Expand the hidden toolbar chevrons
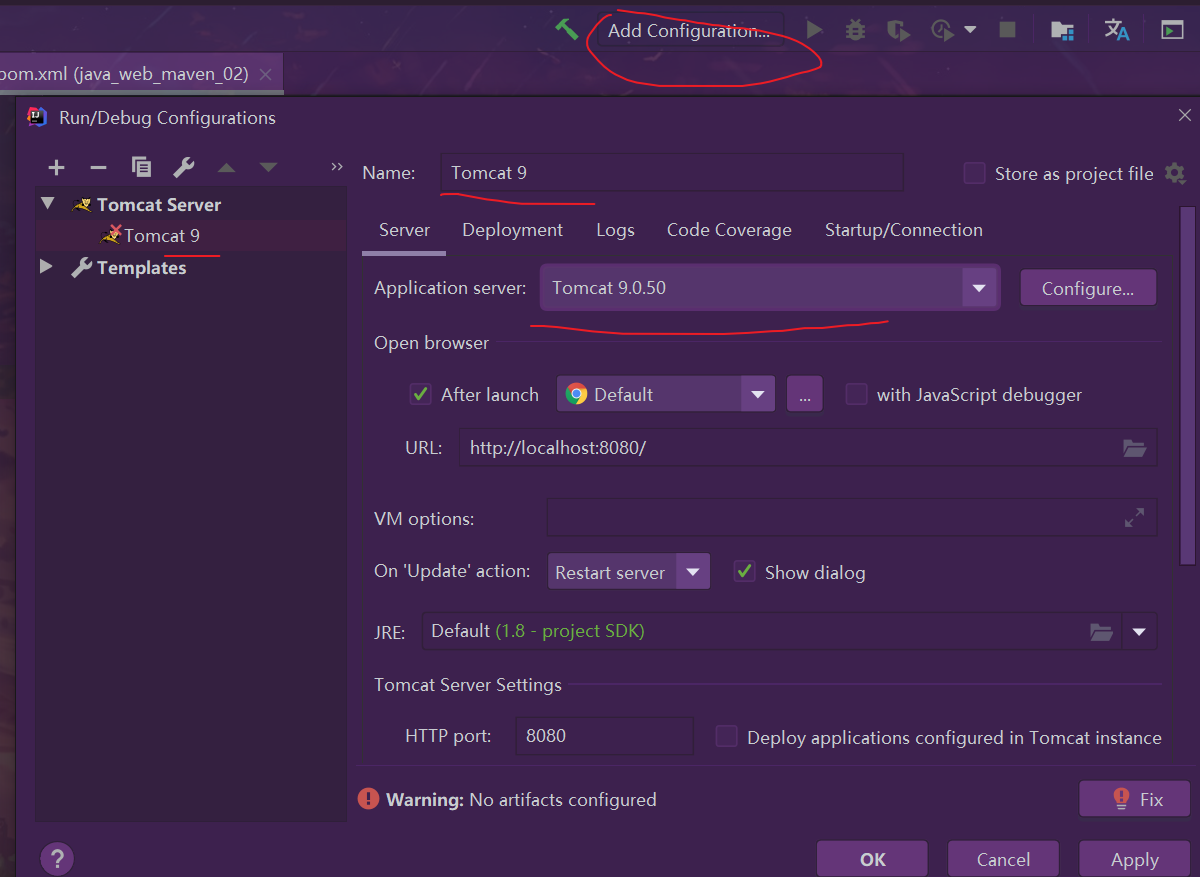 [x=336, y=166]
